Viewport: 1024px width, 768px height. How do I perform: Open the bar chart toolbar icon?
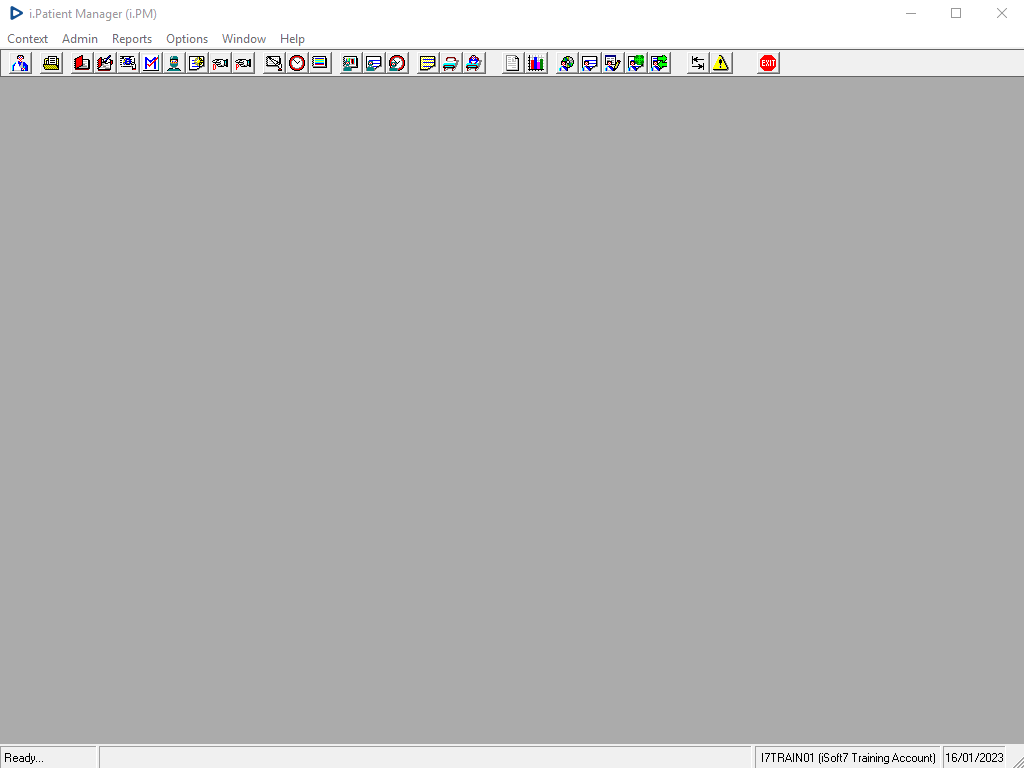click(x=536, y=63)
